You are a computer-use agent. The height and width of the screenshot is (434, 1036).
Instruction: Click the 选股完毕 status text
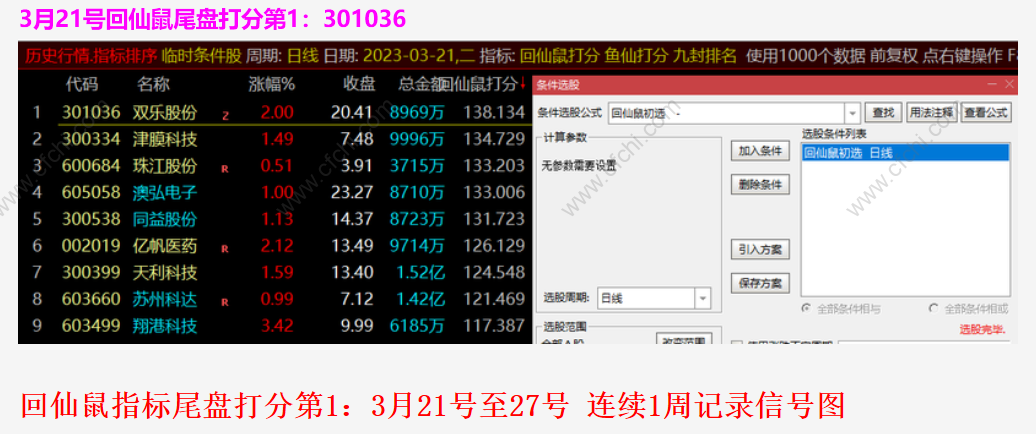(x=983, y=329)
